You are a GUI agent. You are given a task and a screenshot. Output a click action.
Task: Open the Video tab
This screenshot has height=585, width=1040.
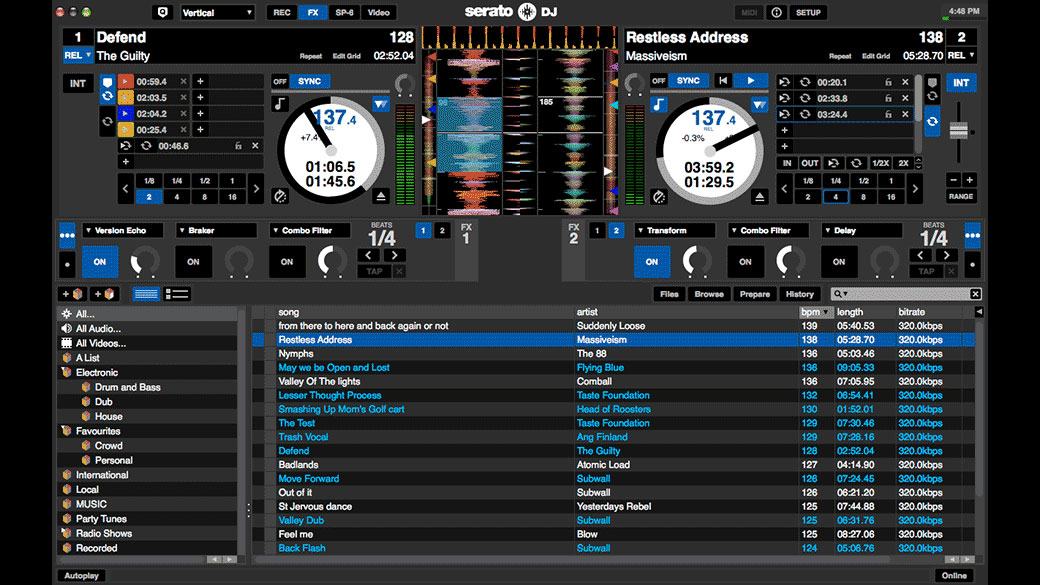tap(379, 13)
